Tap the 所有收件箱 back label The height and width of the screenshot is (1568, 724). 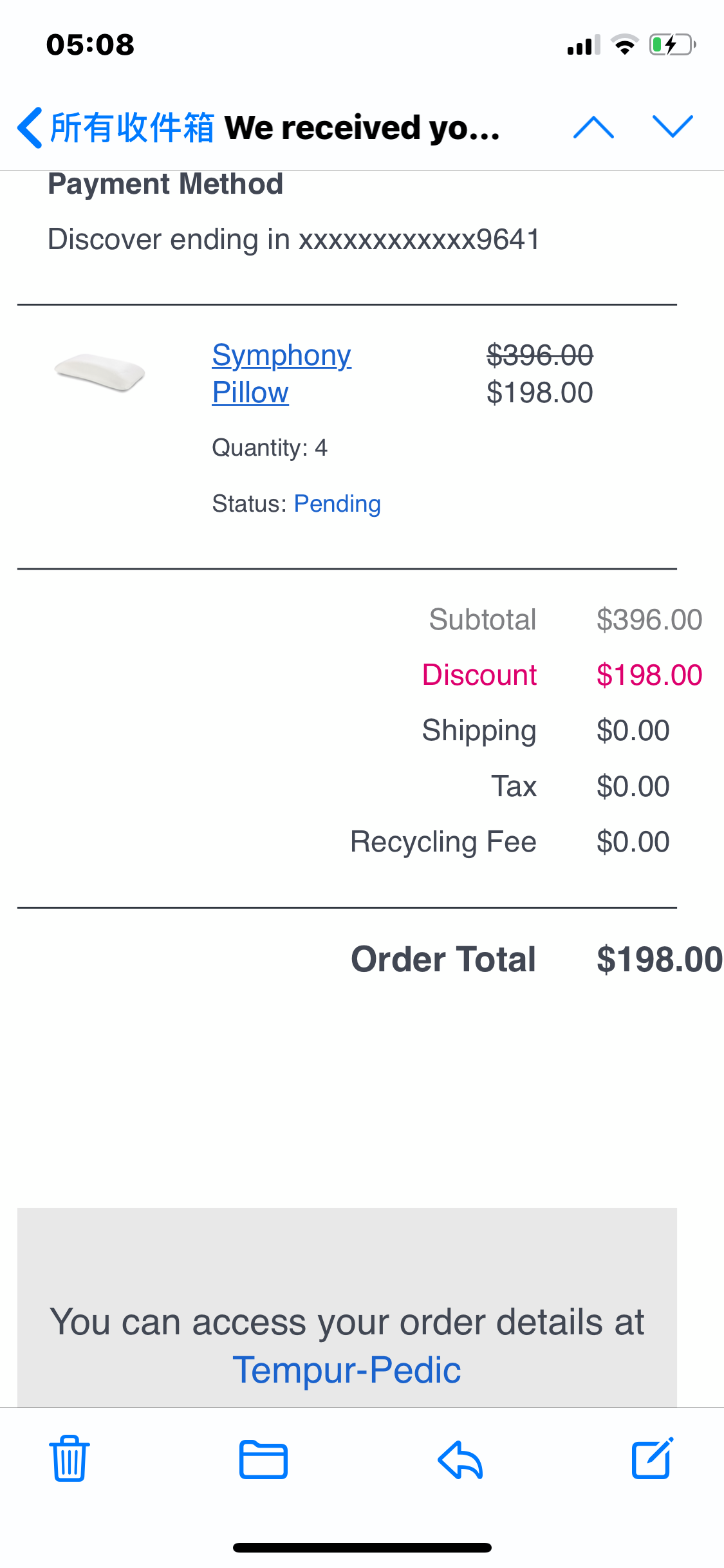[x=132, y=127]
